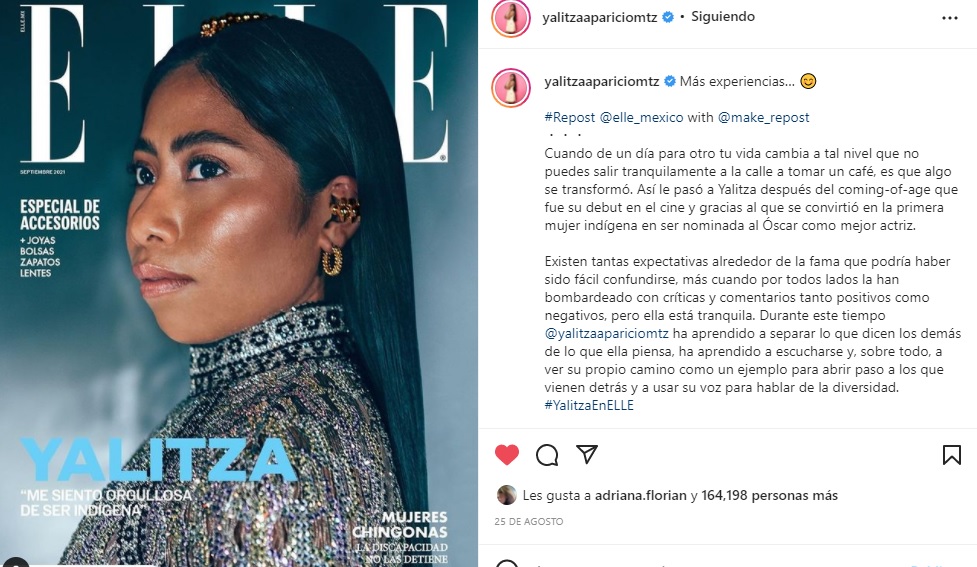
Task: Open comments via speech bubble icon
Action: tap(547, 455)
